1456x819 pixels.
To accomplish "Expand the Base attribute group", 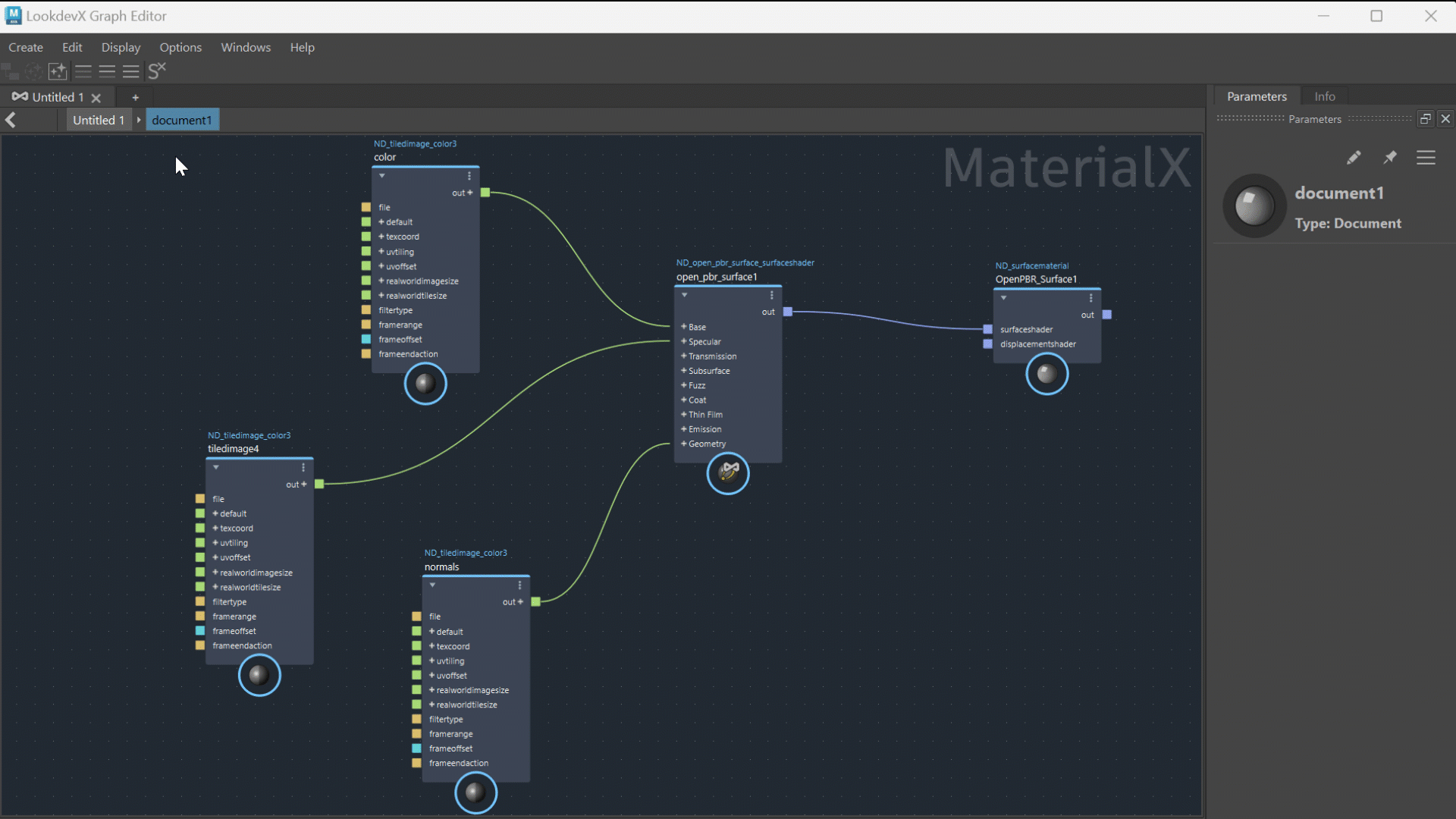I will coord(683,327).
